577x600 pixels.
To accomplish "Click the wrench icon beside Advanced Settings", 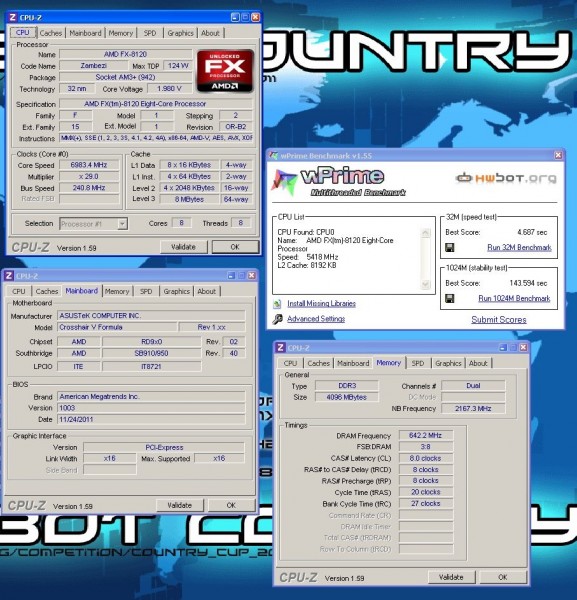I will point(278,319).
